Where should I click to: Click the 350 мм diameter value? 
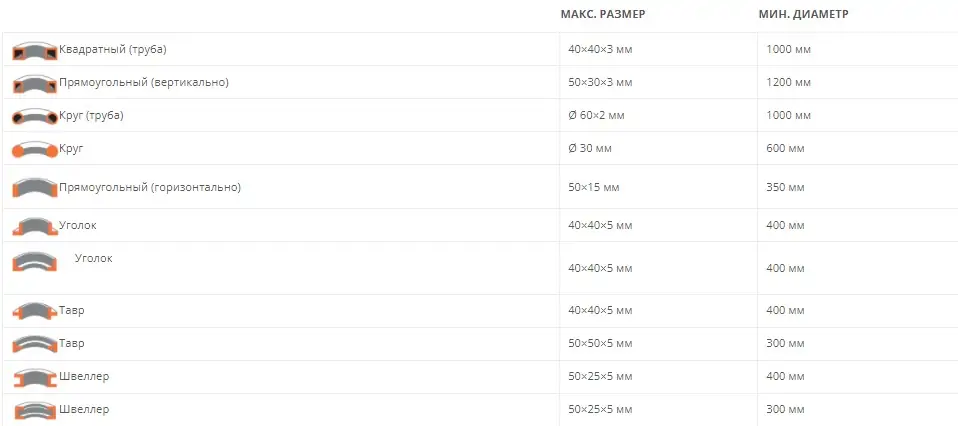click(785, 187)
